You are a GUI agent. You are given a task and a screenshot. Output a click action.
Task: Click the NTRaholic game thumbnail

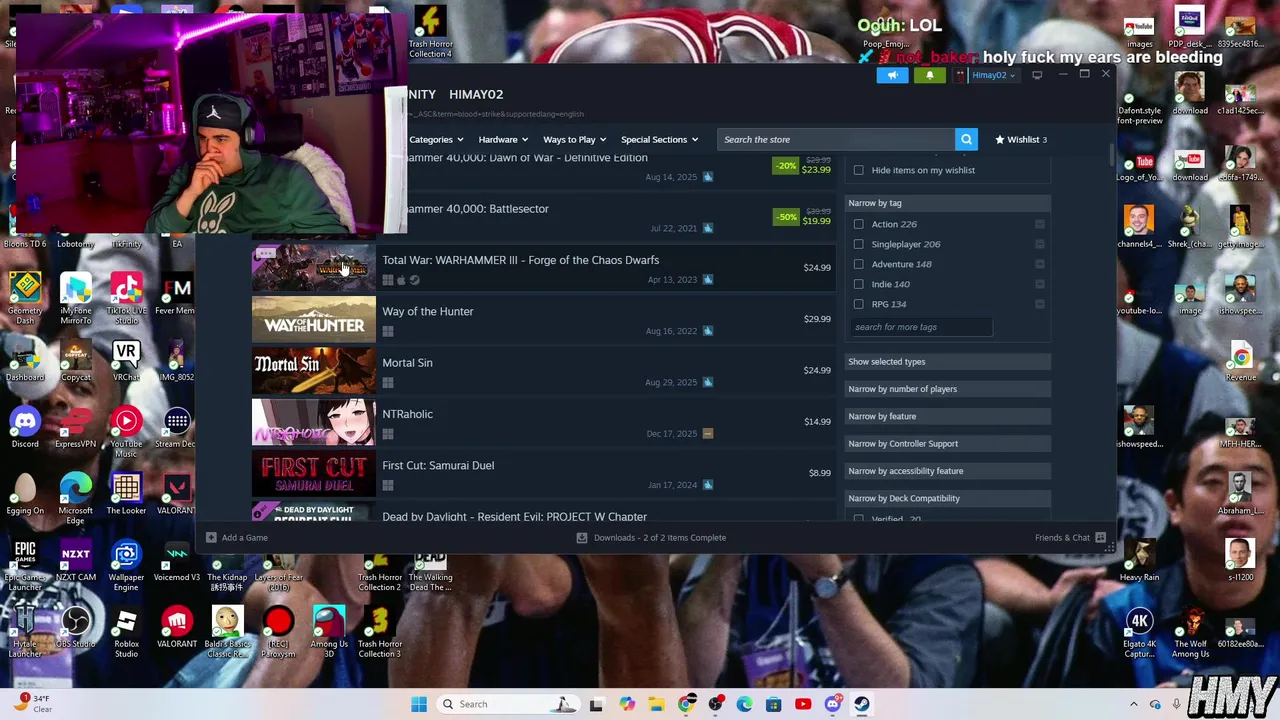[314, 422]
